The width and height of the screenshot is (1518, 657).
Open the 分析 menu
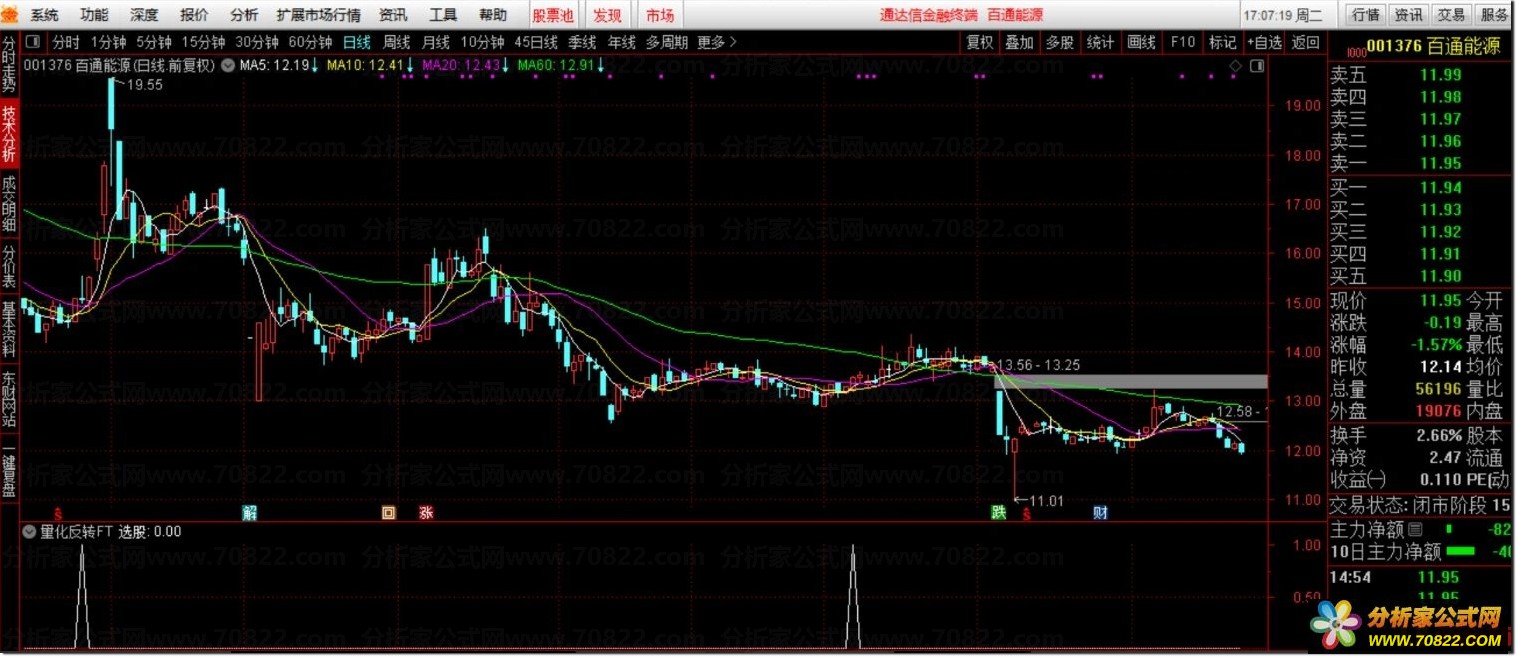(x=244, y=15)
